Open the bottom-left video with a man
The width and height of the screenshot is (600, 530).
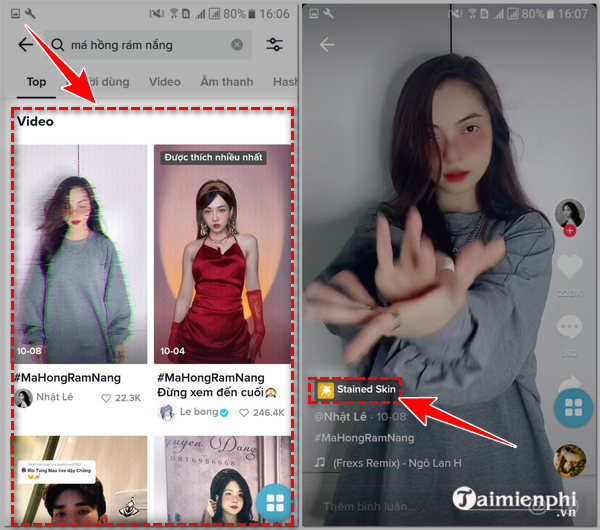pyautogui.click(x=79, y=479)
